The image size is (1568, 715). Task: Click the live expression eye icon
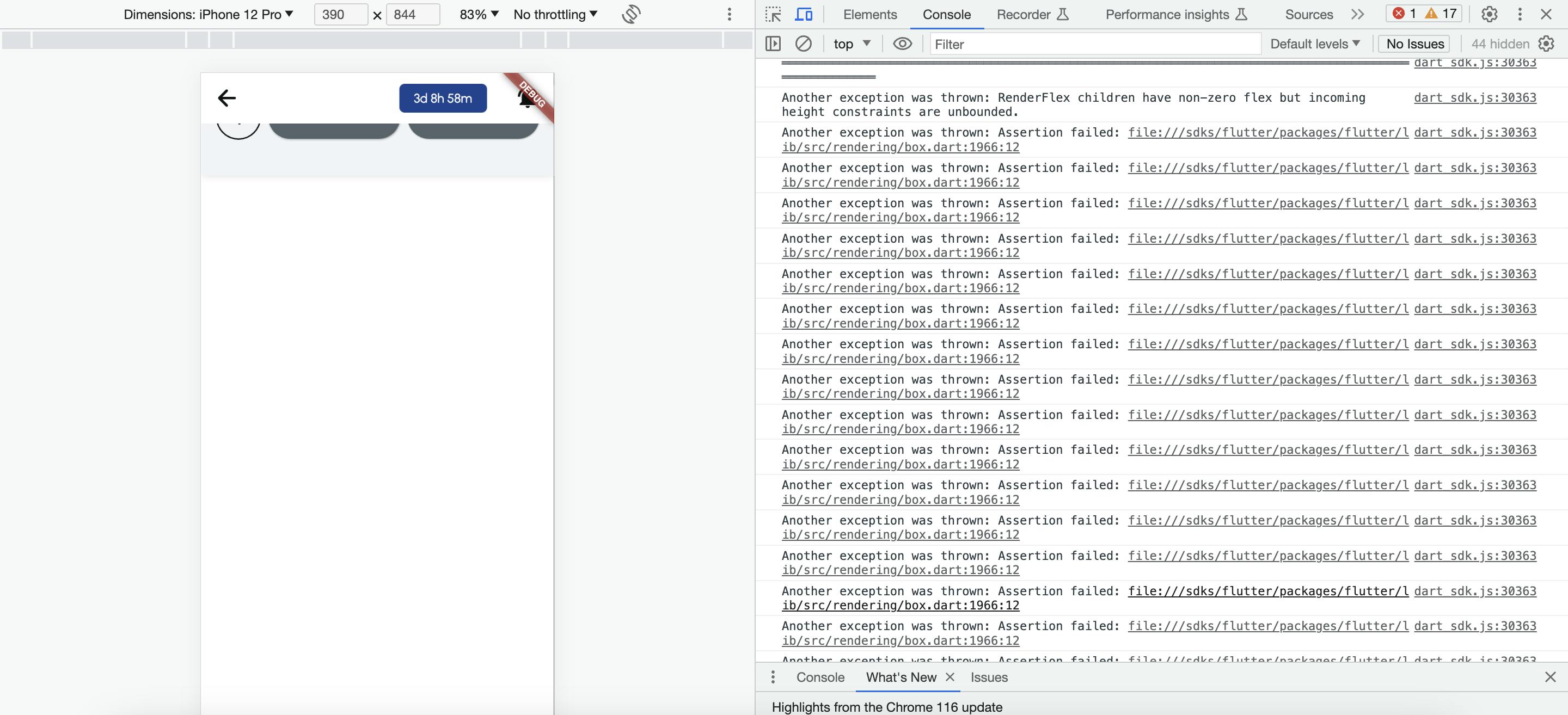tap(902, 44)
